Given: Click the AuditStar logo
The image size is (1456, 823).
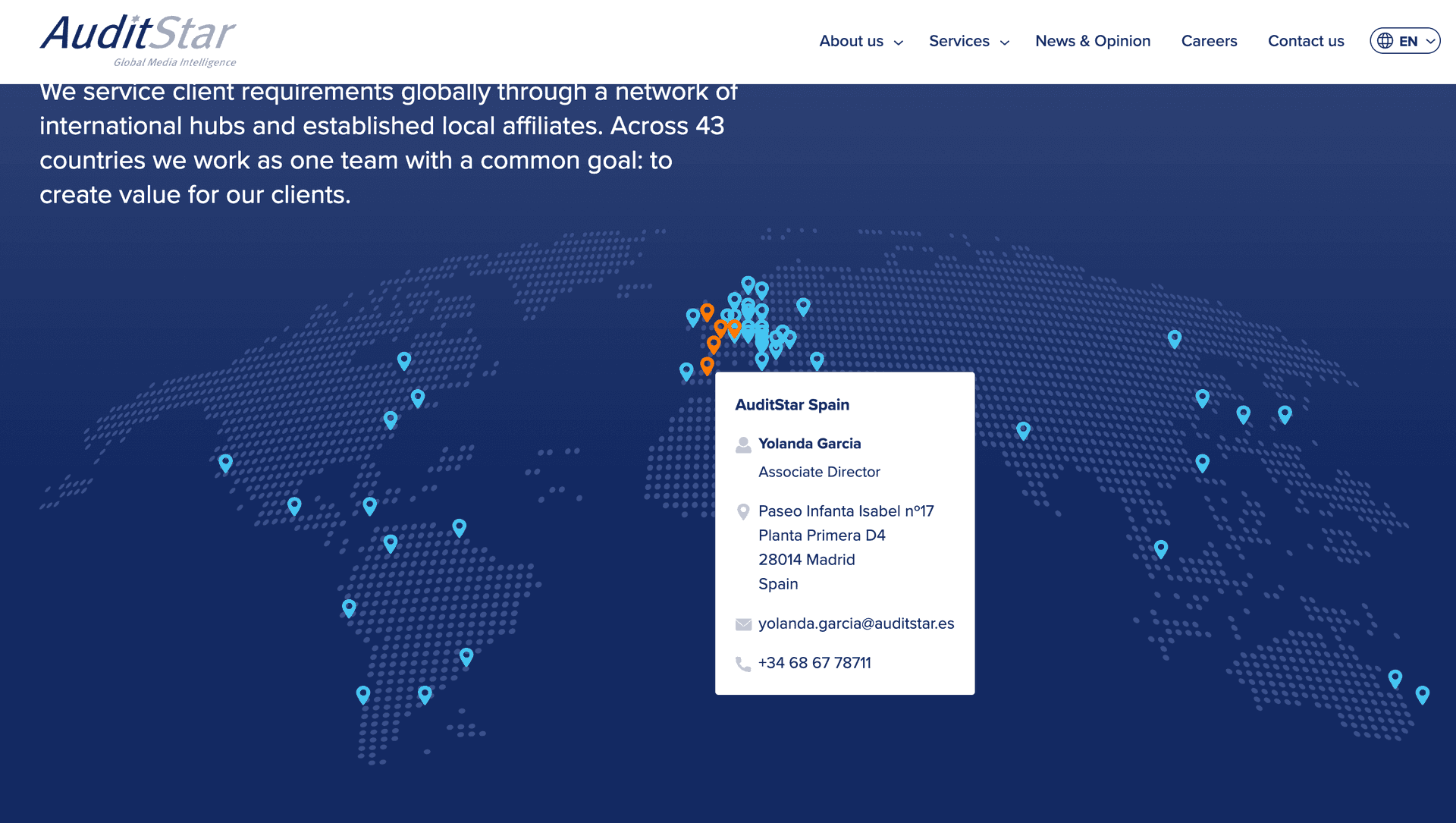Looking at the screenshot, I should (x=138, y=41).
